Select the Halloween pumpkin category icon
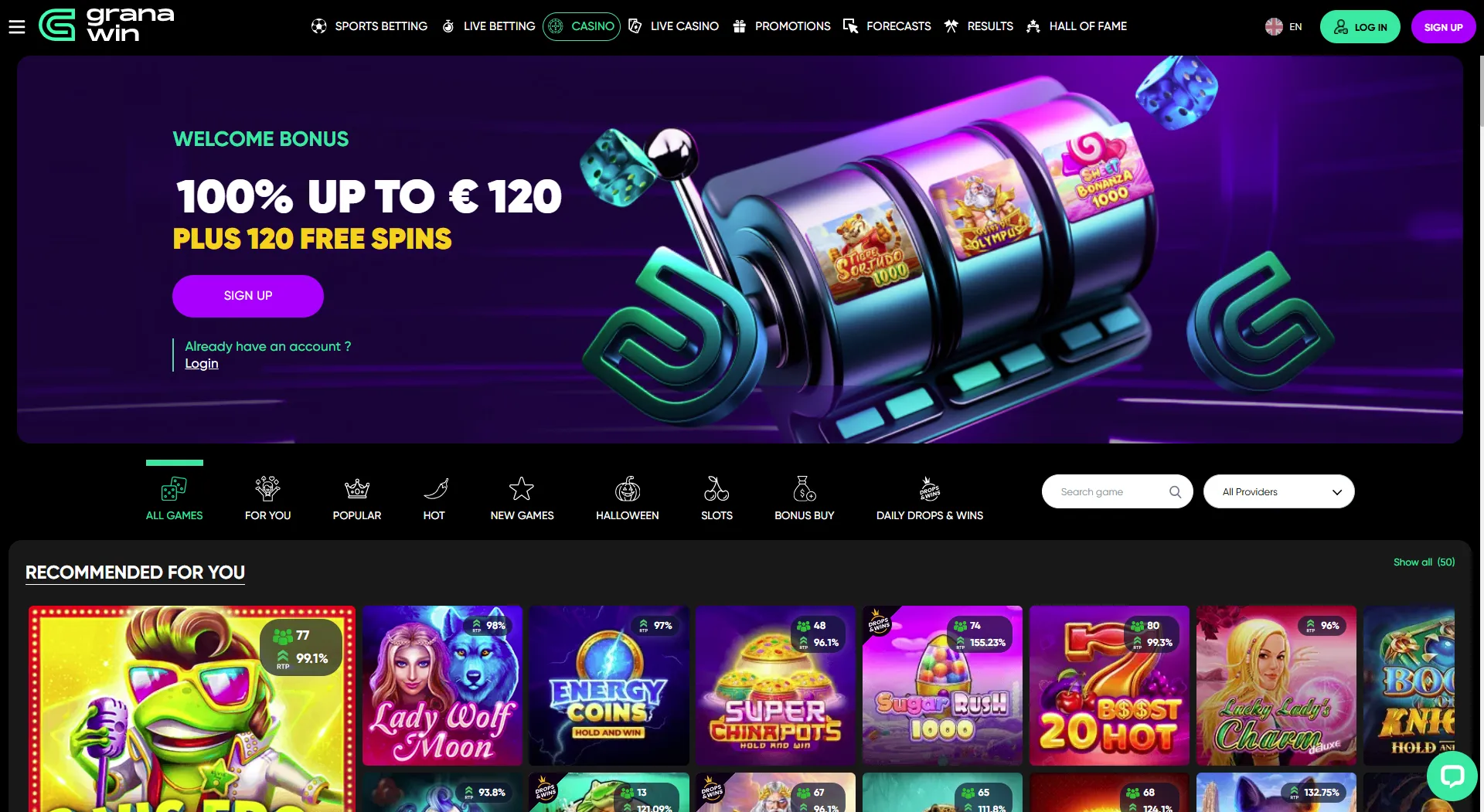 coord(627,489)
